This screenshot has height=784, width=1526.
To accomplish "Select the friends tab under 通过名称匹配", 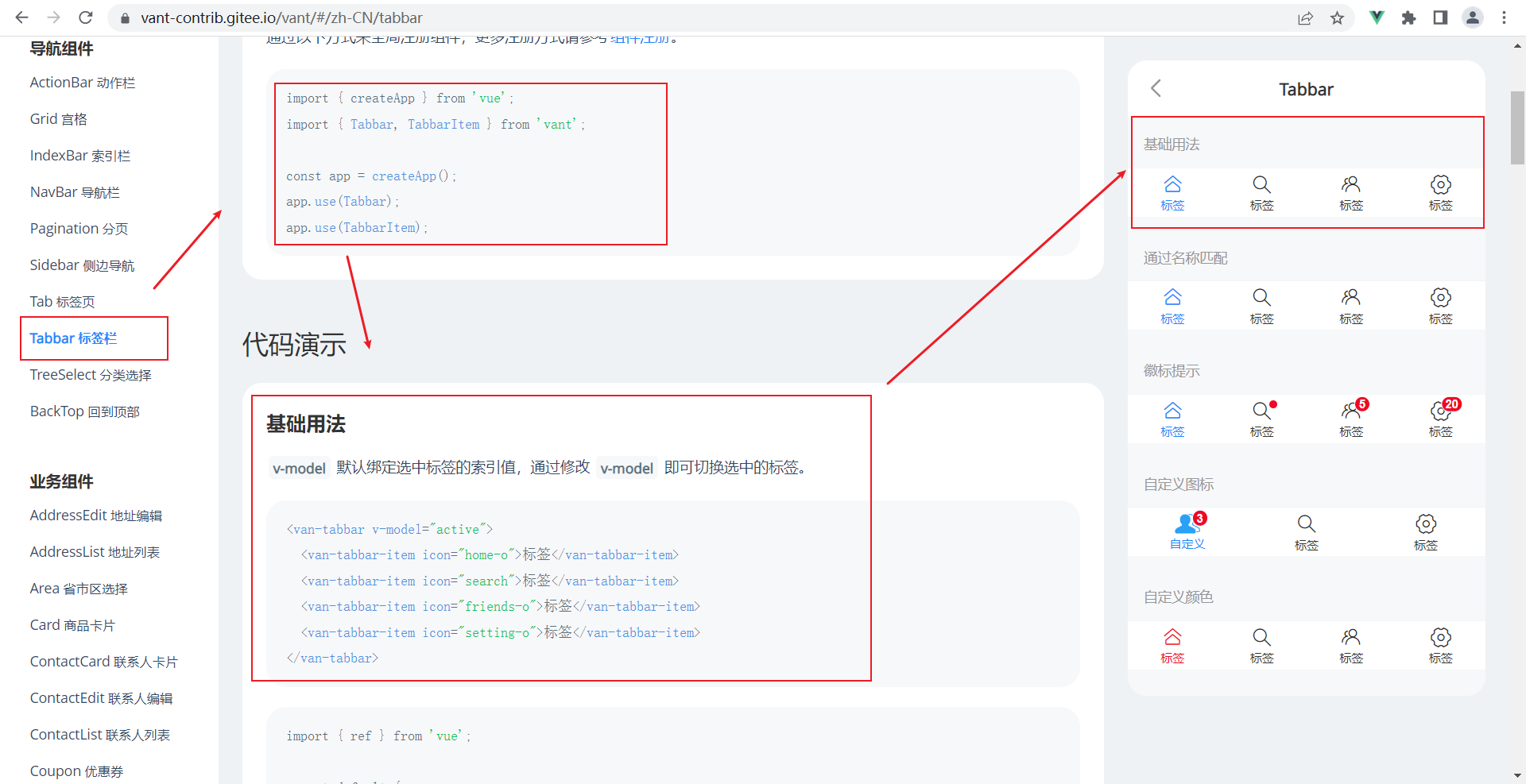I will point(1351,306).
